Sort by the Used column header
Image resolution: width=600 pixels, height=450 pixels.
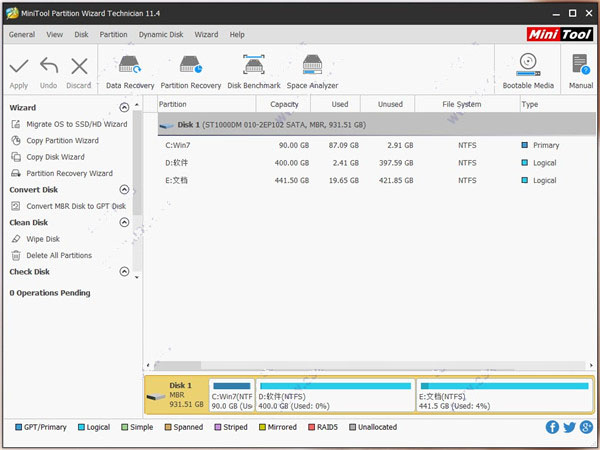pyautogui.click(x=336, y=104)
